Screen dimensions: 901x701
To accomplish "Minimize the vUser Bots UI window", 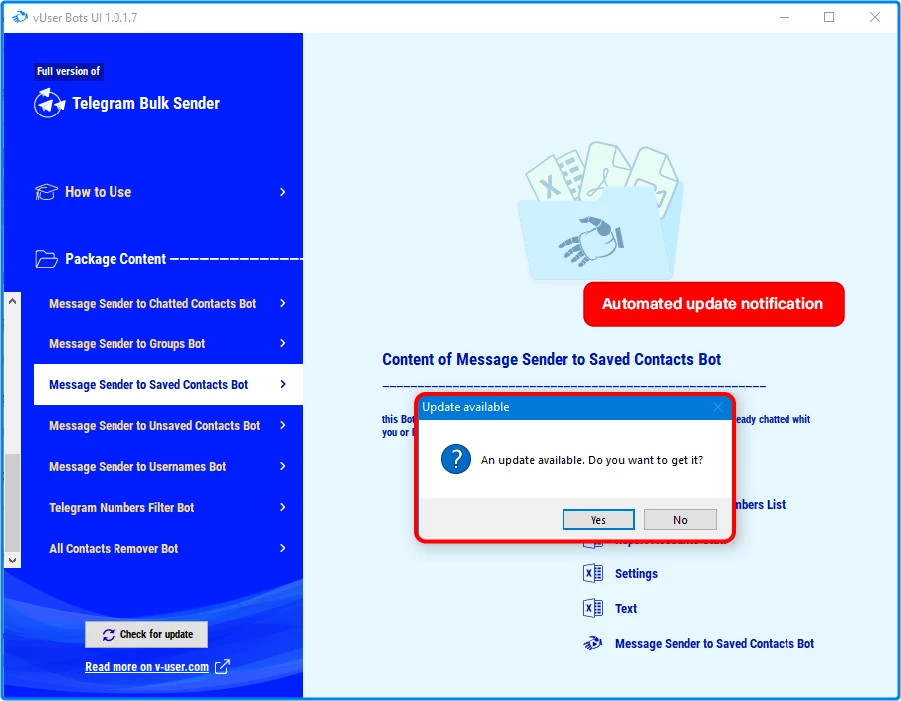I will (784, 17).
